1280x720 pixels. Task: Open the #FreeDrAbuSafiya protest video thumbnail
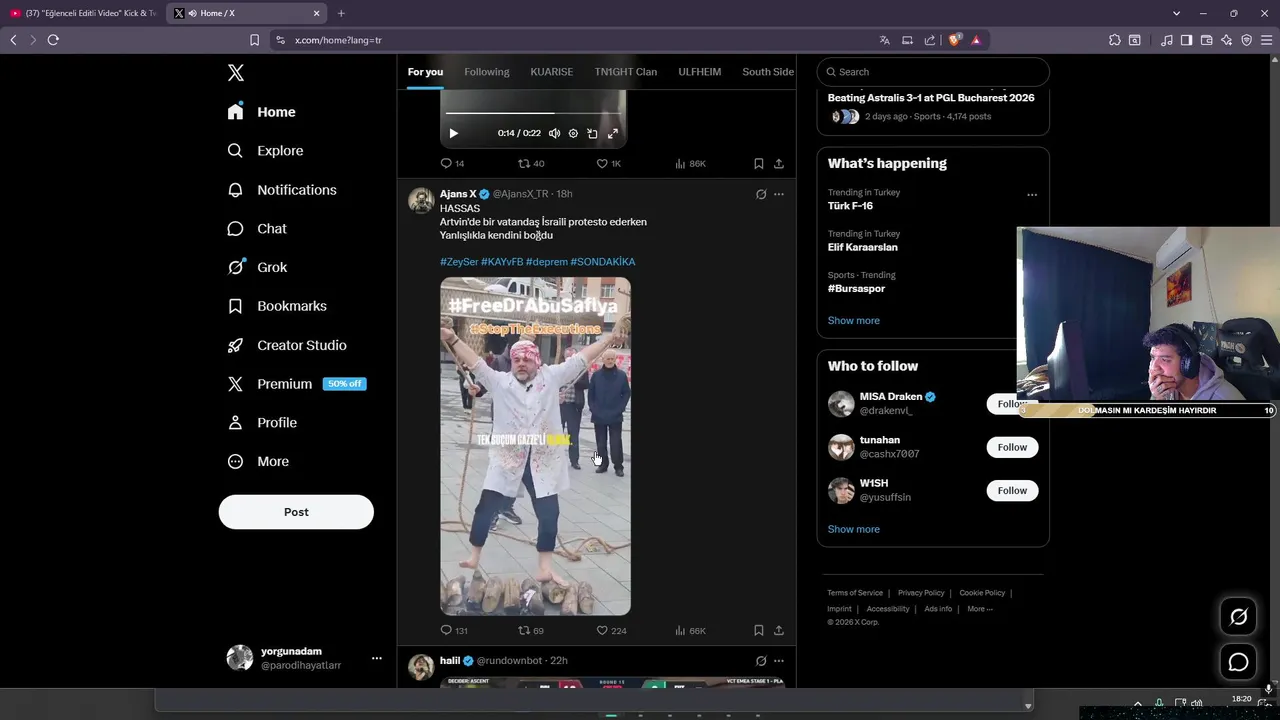coord(535,446)
